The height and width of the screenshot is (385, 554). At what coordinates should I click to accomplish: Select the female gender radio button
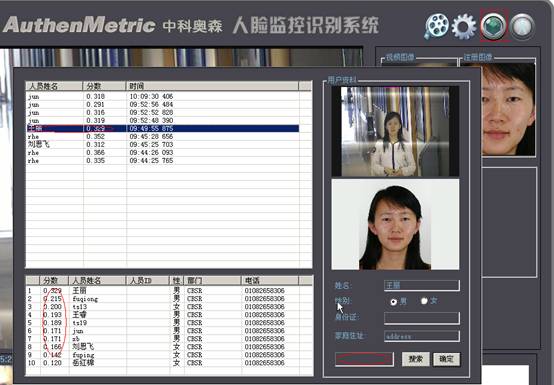pos(424,301)
